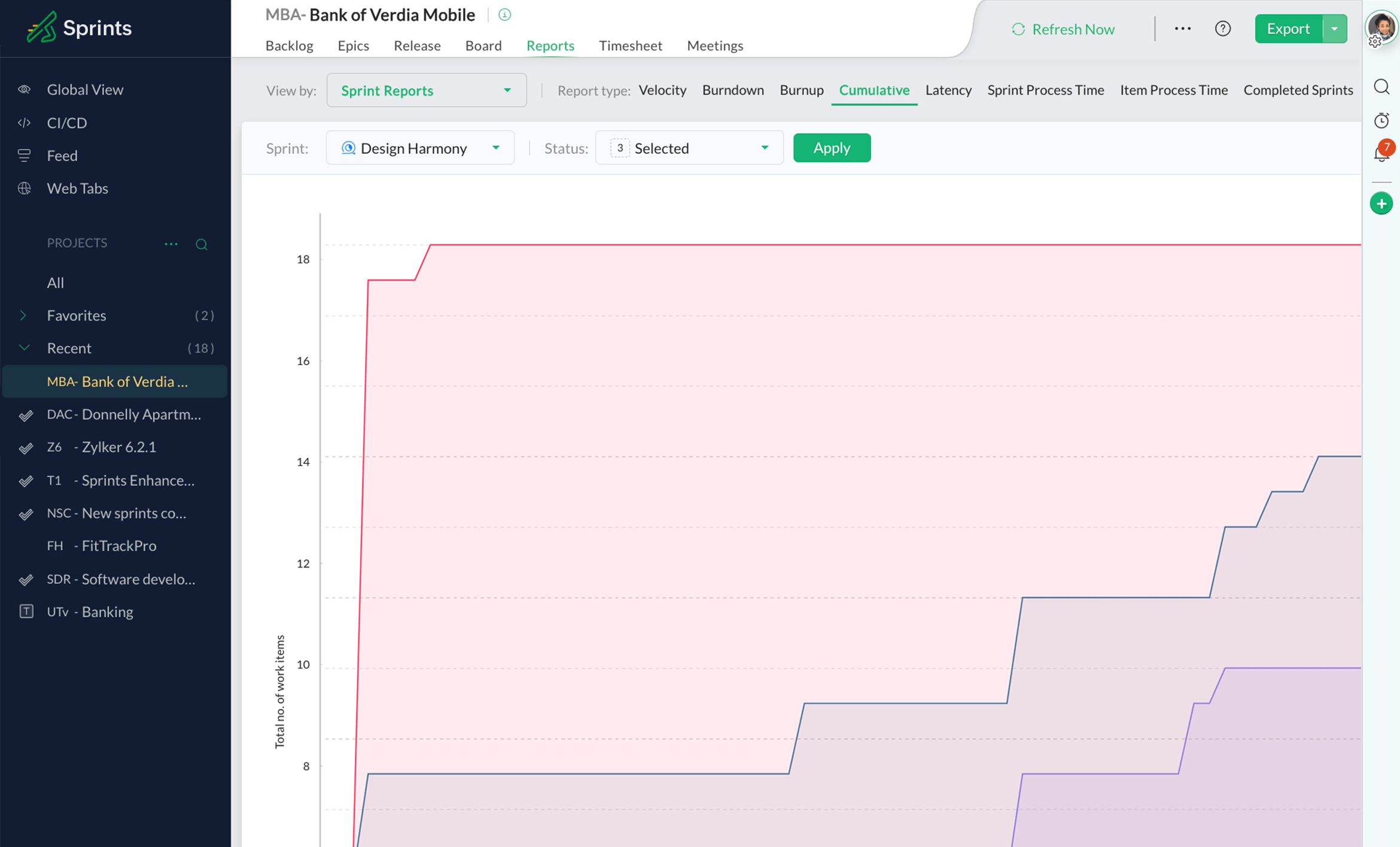
Task: Toggle the Burnup report type
Action: (801, 89)
